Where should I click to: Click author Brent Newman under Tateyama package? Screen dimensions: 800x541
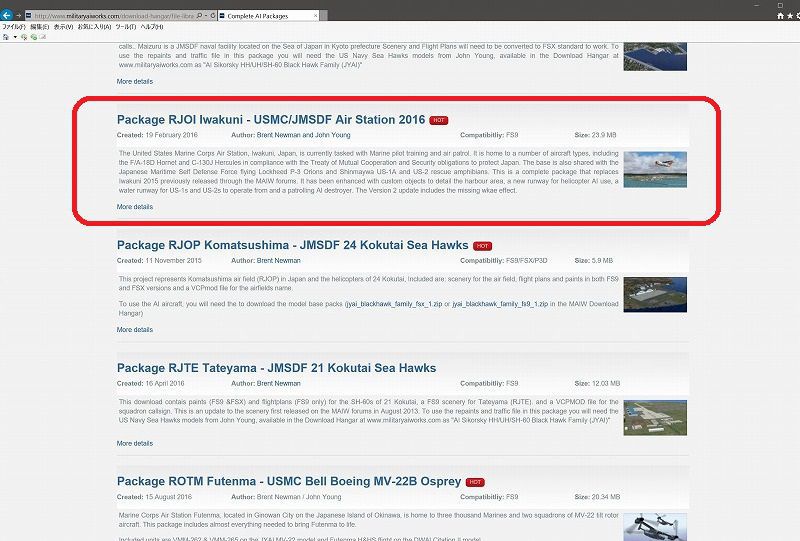pyautogui.click(x=279, y=383)
